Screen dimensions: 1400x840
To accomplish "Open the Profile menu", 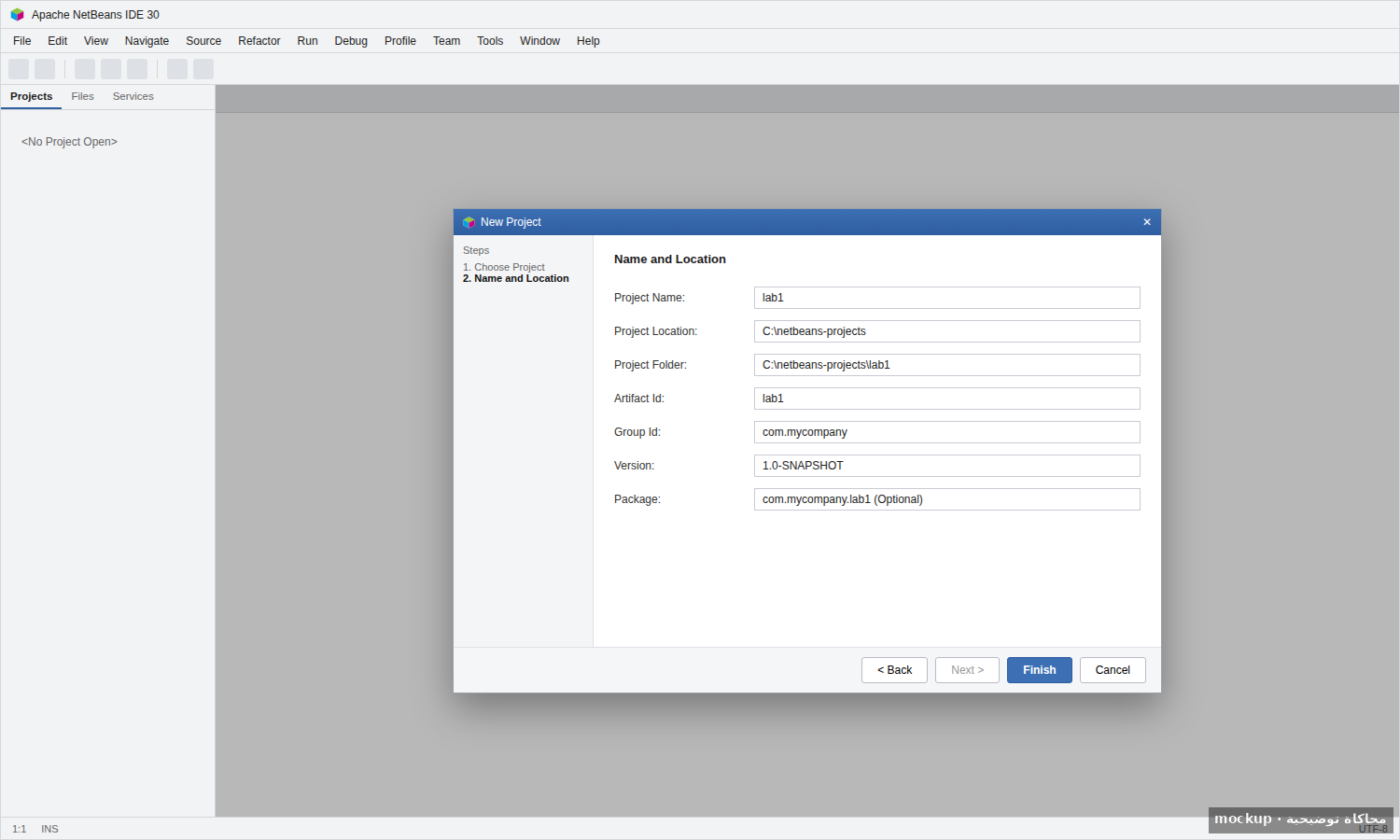I will click(x=400, y=41).
